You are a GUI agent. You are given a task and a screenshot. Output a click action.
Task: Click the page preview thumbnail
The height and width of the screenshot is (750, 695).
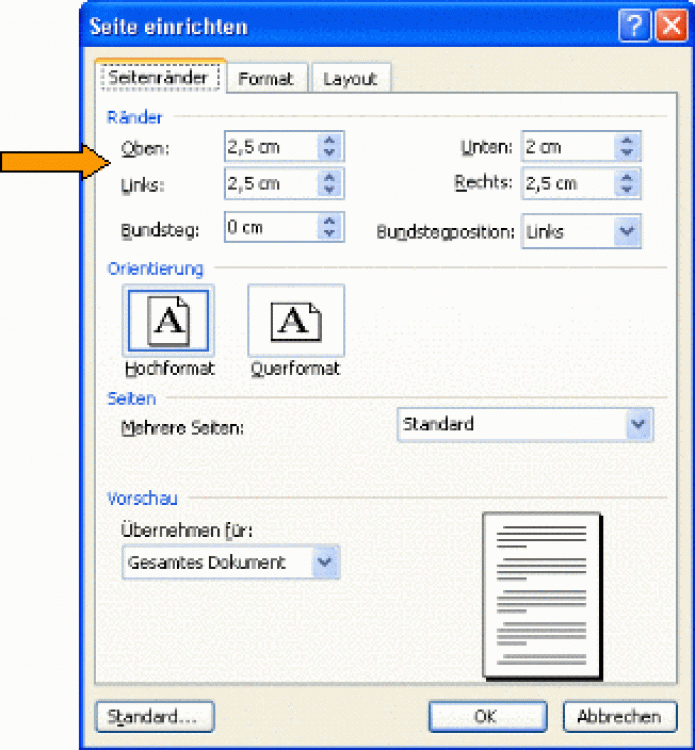coord(541,595)
